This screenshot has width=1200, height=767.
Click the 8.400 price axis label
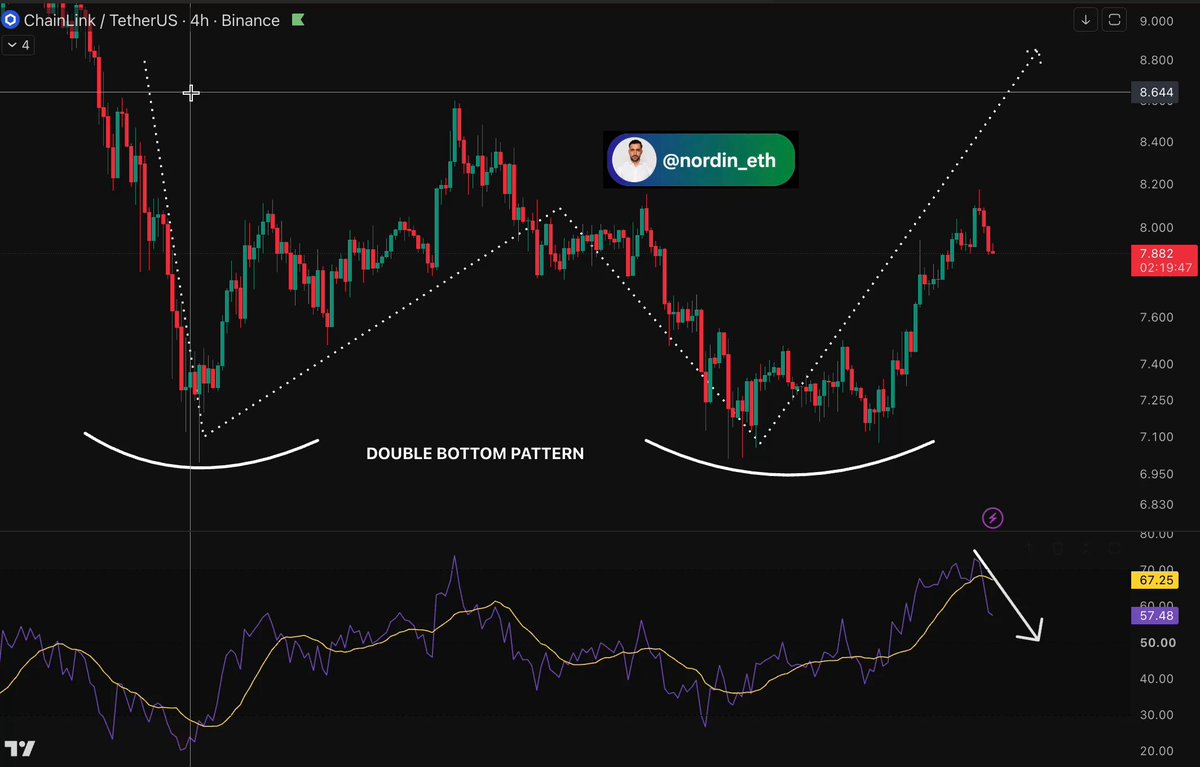[1156, 142]
